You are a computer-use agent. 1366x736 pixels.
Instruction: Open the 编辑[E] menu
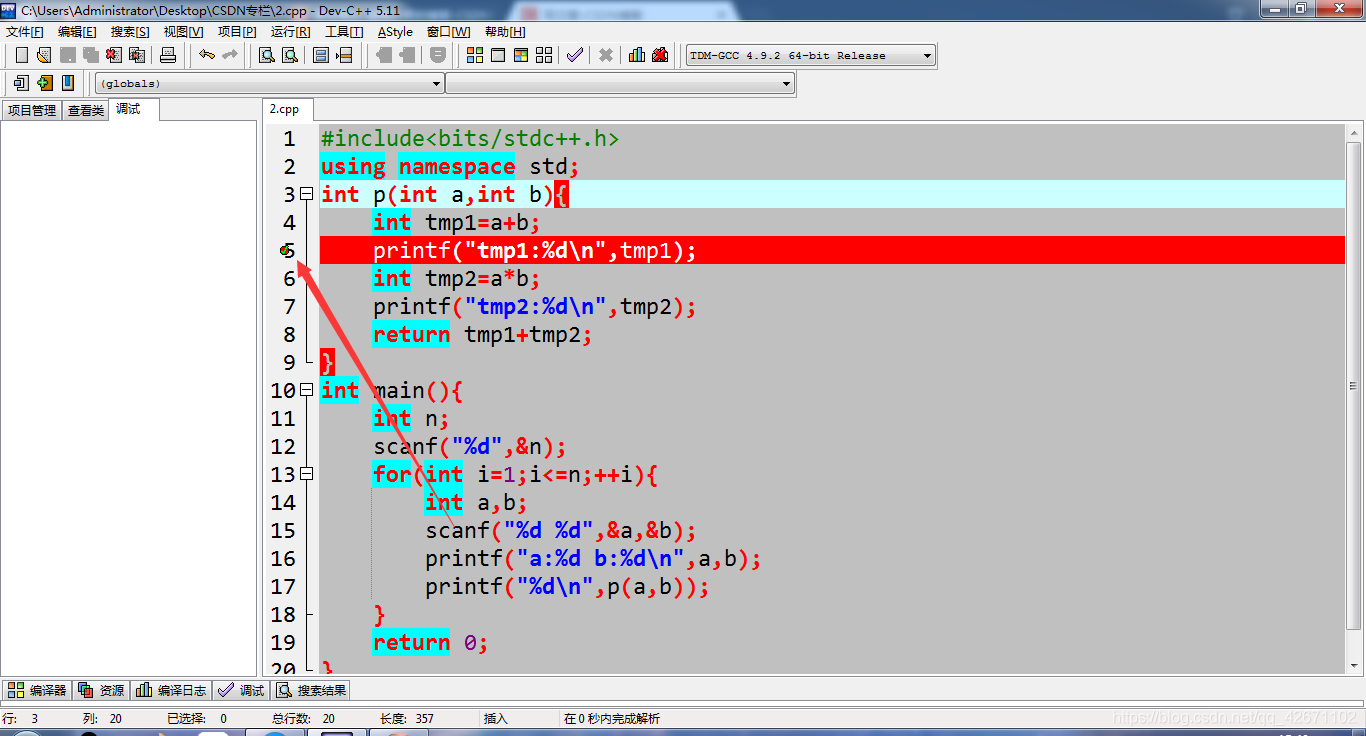pyautogui.click(x=77, y=32)
